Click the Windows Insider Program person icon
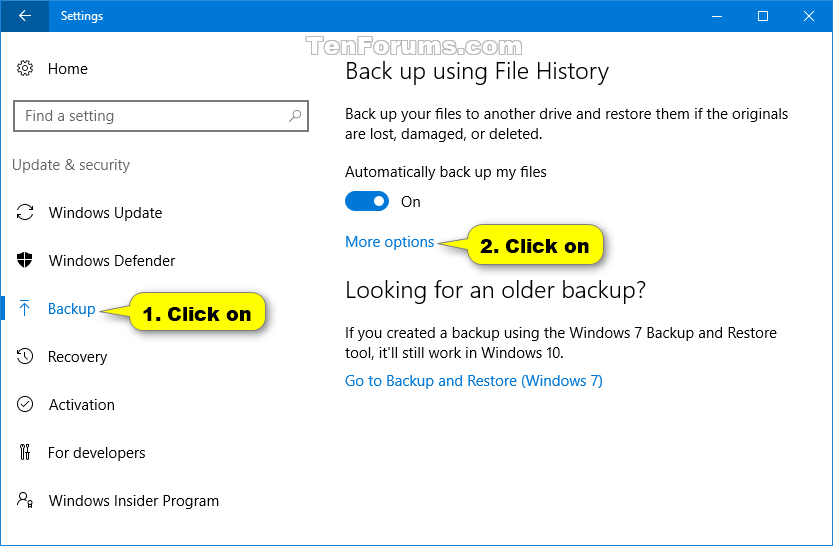Viewport: 833px width, 546px height. click(x=25, y=501)
